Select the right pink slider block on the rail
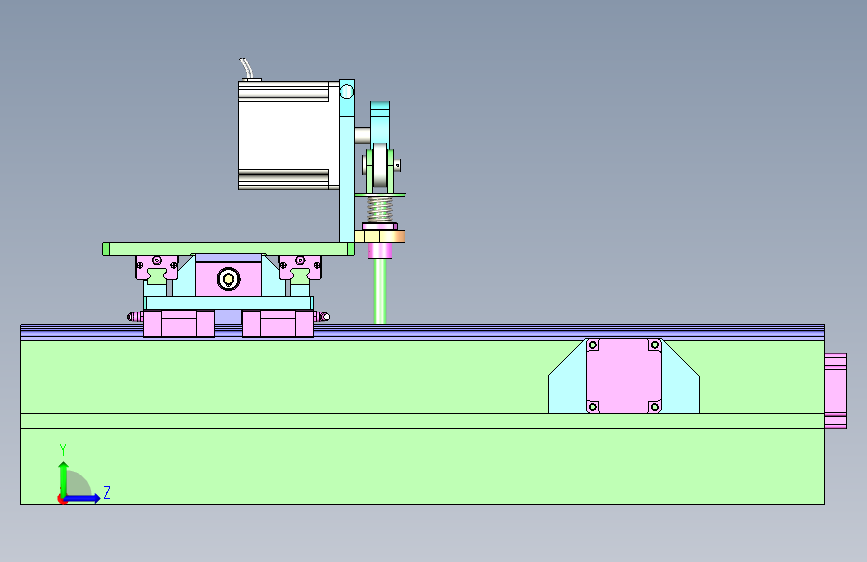 coord(278,324)
